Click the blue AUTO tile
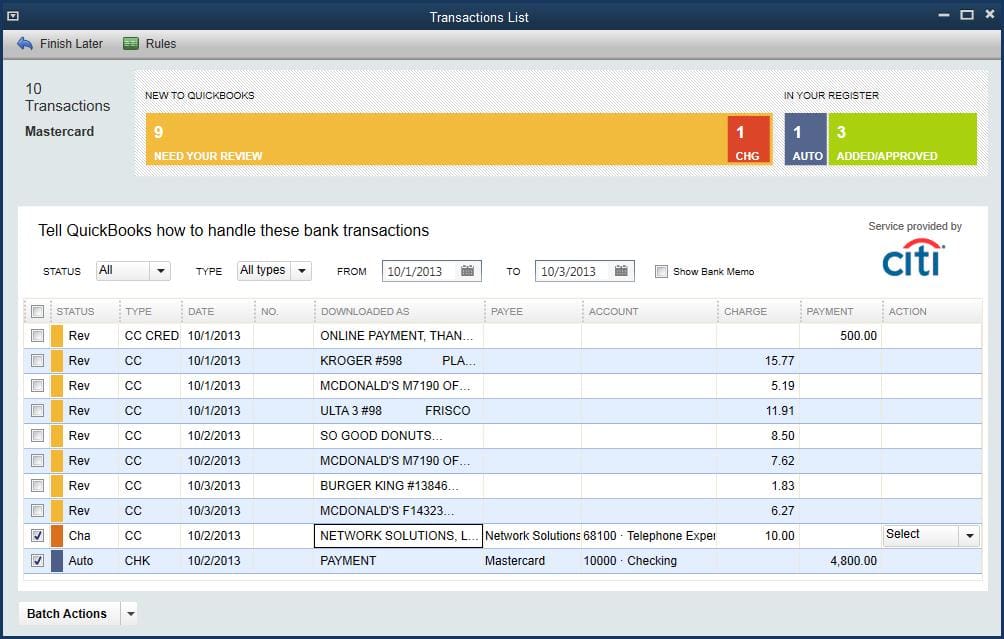 tap(806, 139)
